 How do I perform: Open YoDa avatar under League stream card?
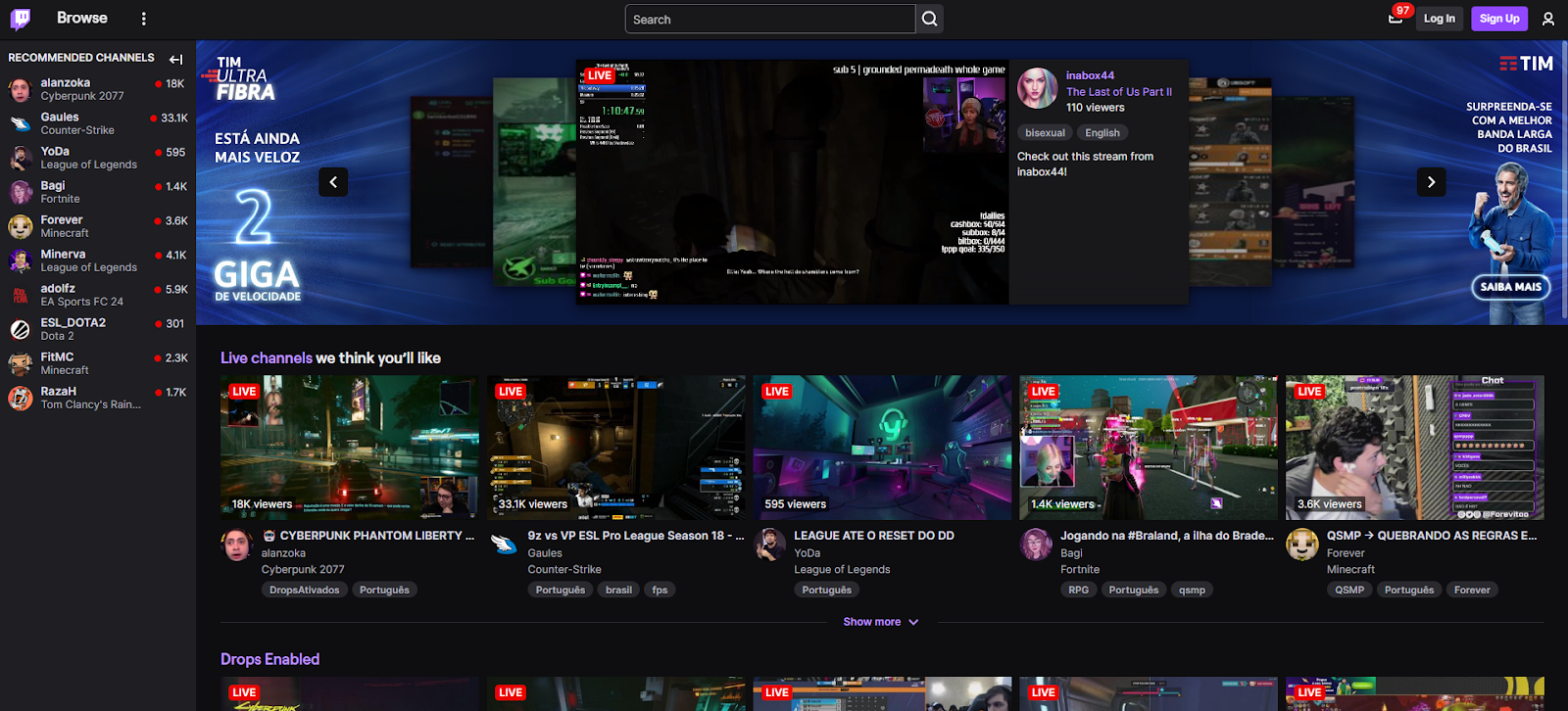770,545
